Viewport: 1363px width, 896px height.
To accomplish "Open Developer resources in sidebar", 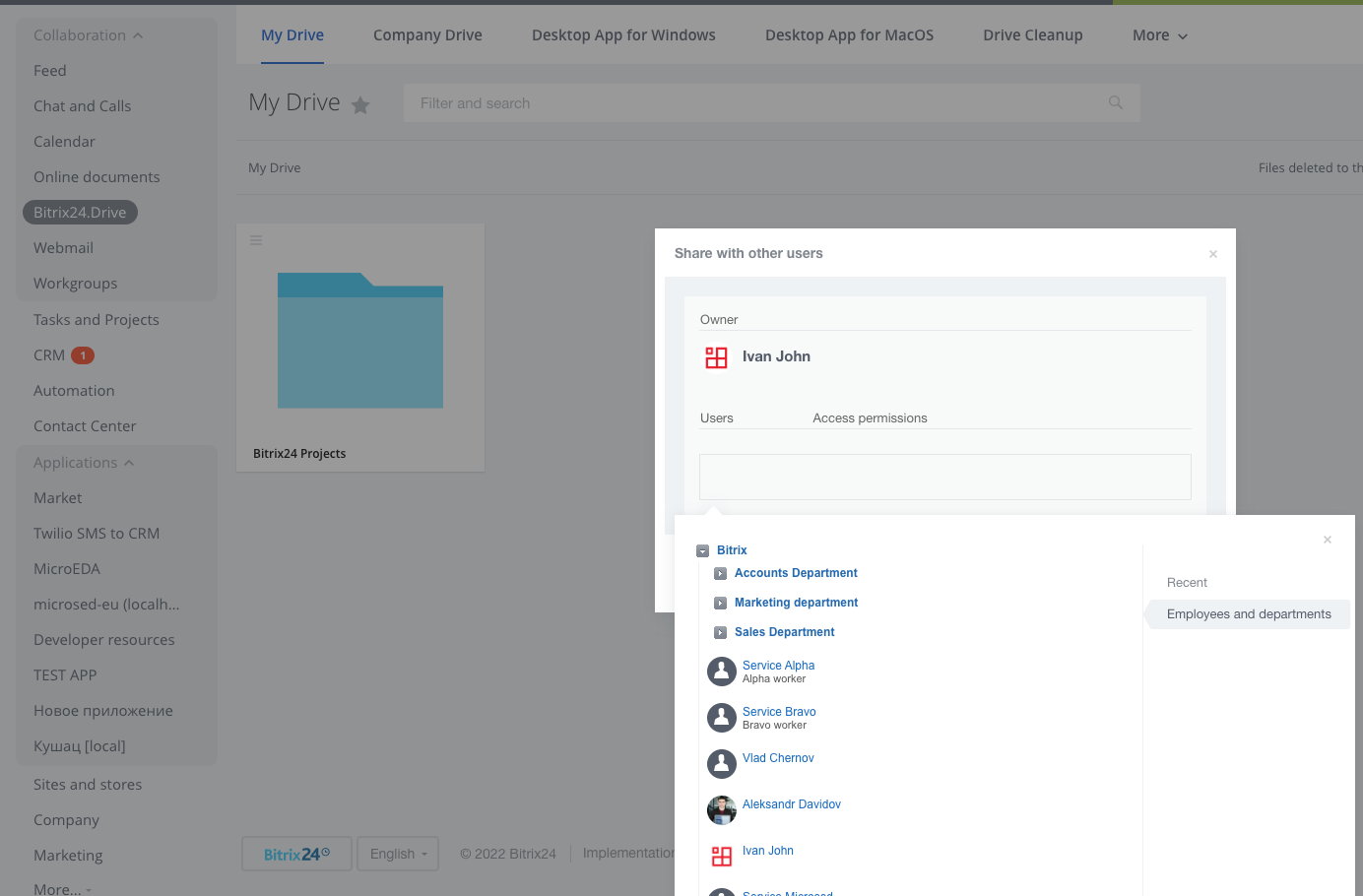I will (103, 640).
